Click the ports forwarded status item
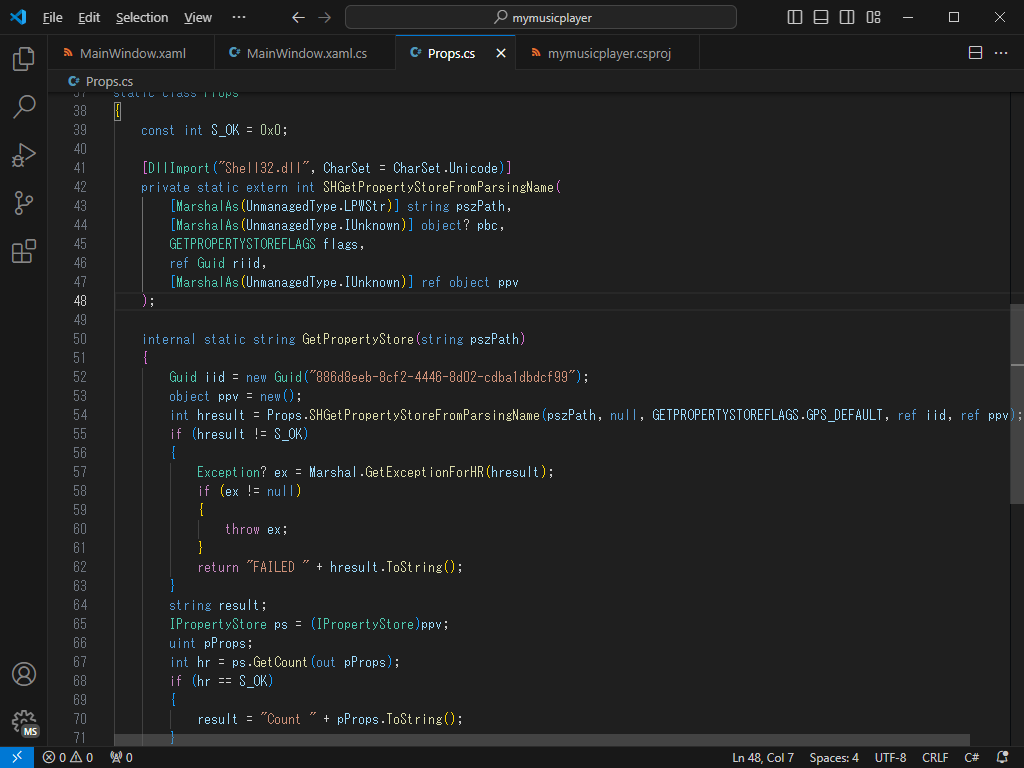Screen dimensions: 1024x768 tap(121, 758)
